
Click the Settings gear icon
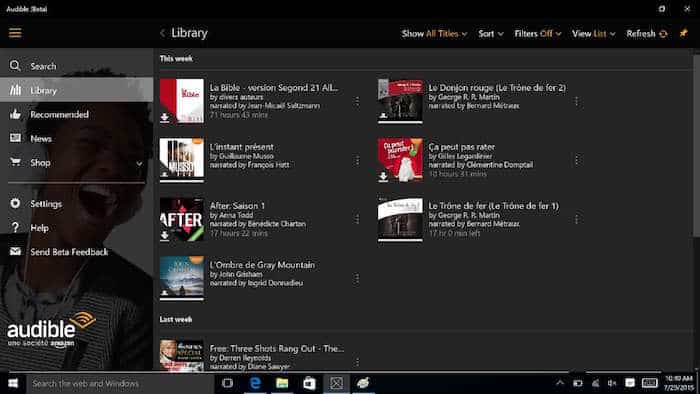point(15,203)
